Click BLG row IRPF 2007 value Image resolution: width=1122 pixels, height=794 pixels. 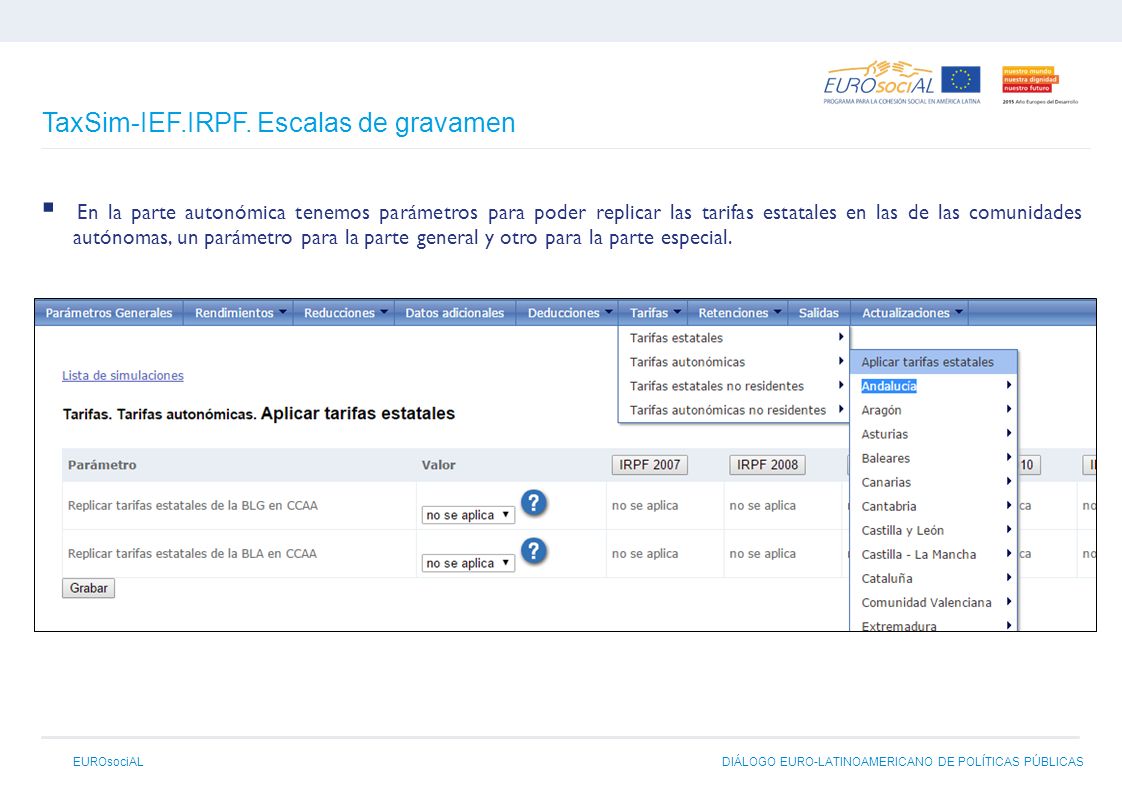click(645, 505)
